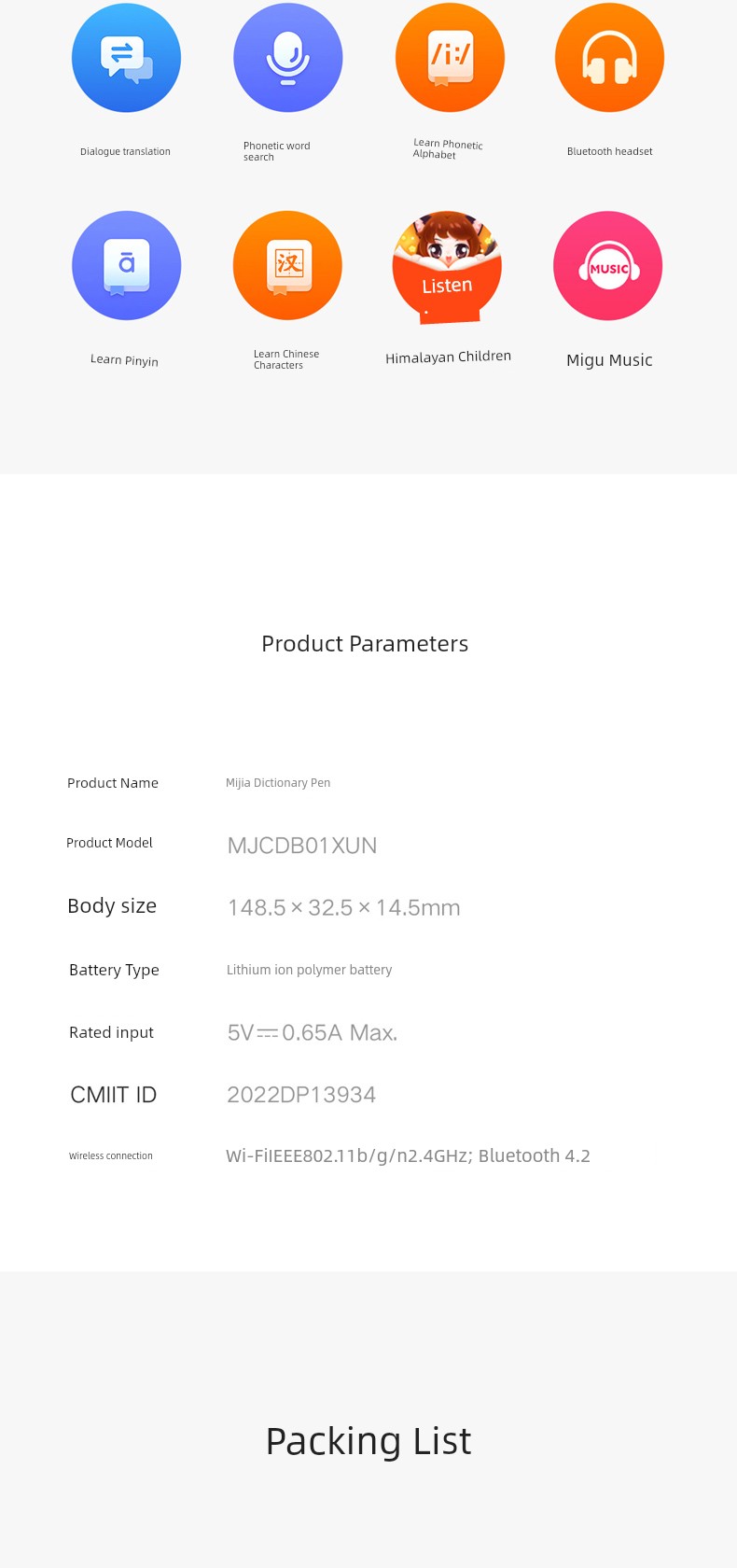Select the Phonetic word search microphone icon

click(x=287, y=58)
